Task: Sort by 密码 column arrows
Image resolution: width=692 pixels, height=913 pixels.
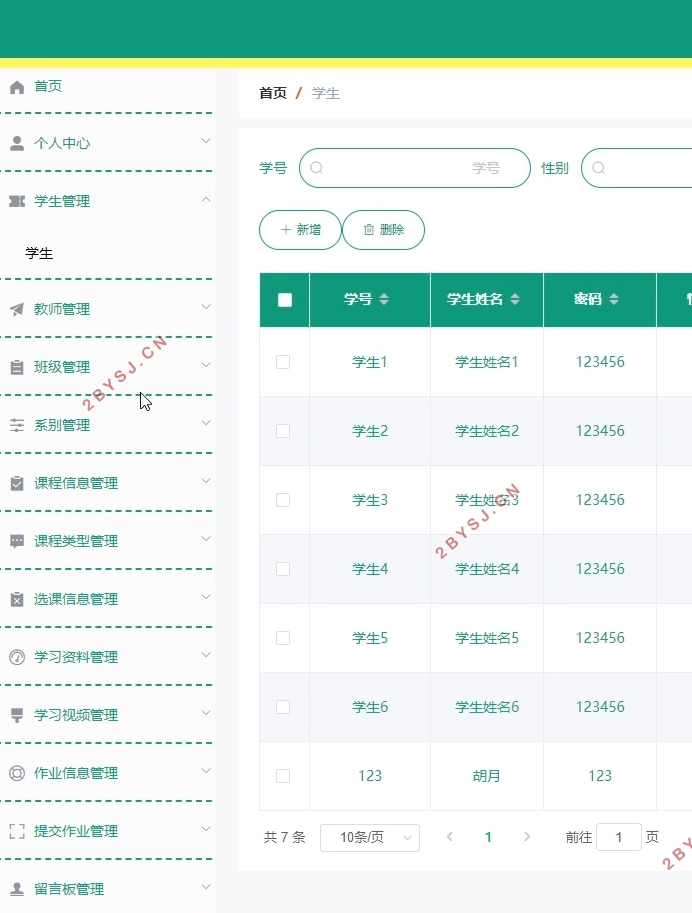Action: point(614,299)
